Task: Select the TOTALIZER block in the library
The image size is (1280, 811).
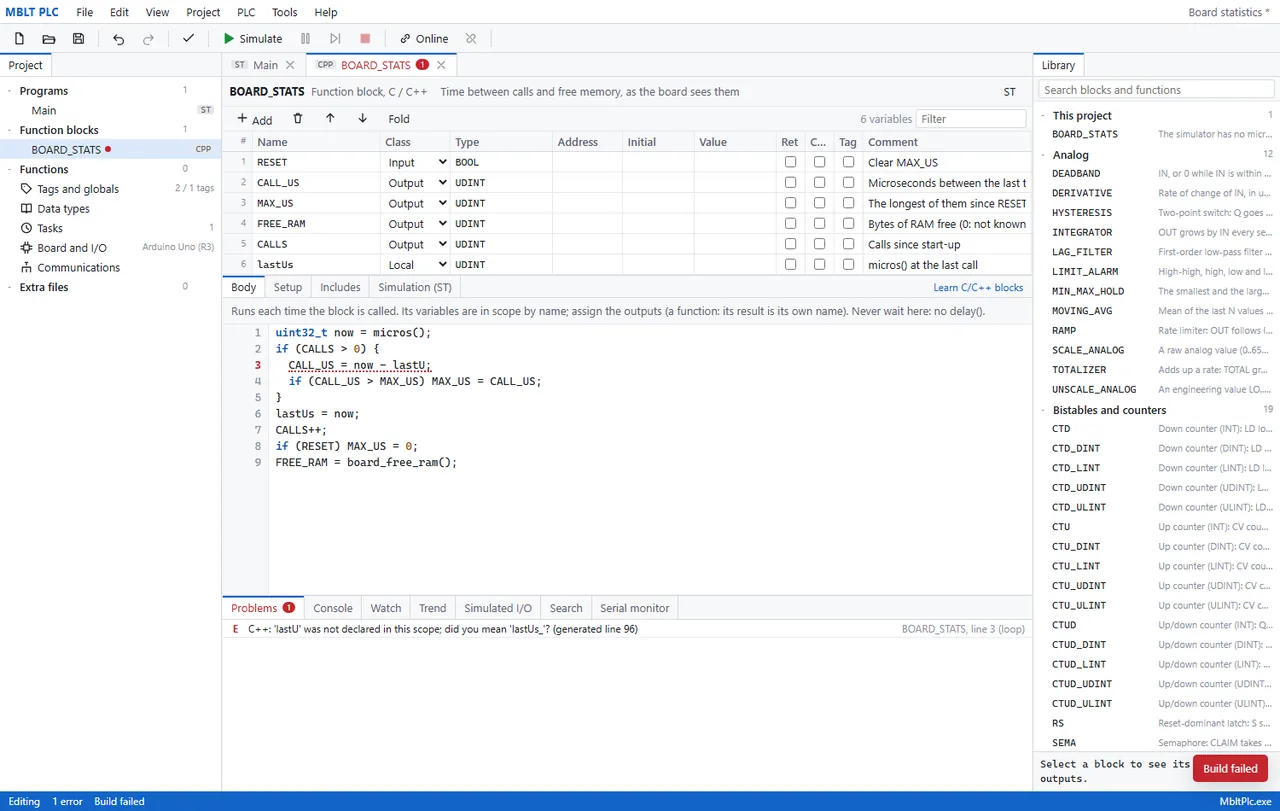Action: coord(1156,370)
